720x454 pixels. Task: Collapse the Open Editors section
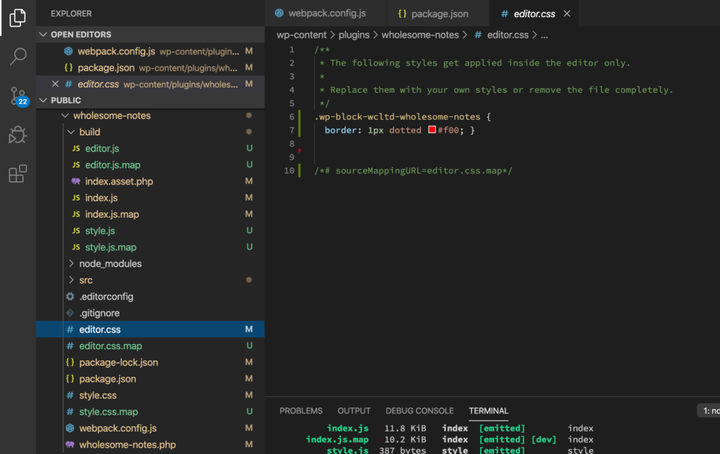tap(150, 34)
